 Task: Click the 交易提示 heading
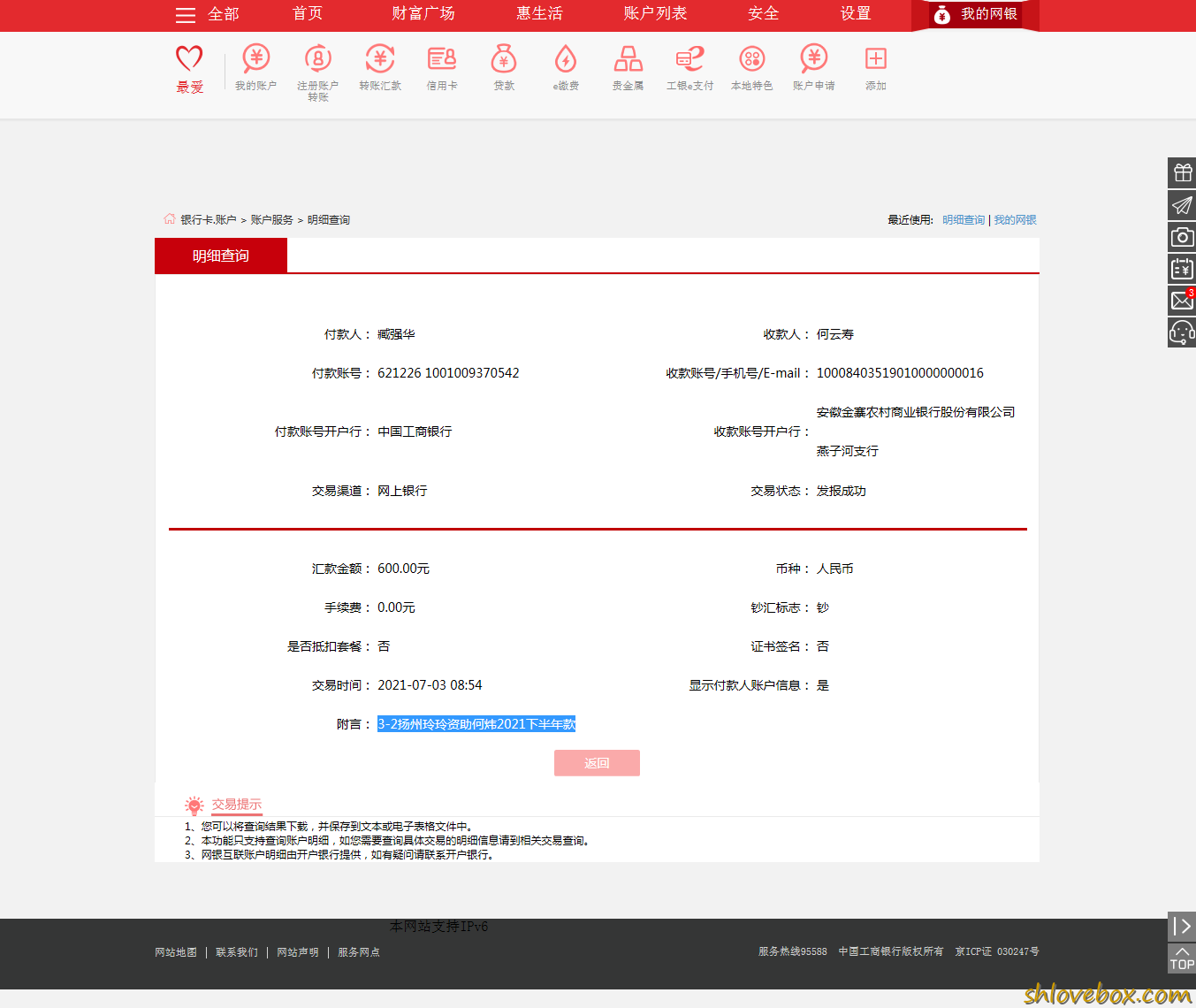236,805
